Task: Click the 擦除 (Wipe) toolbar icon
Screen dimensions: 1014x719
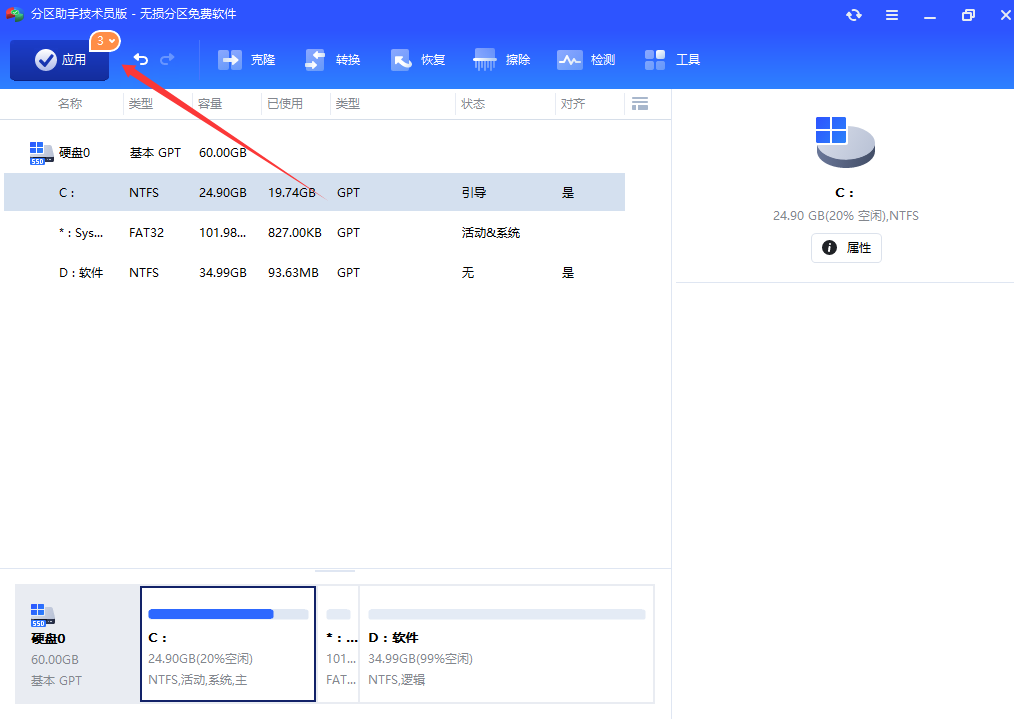Action: click(x=485, y=59)
